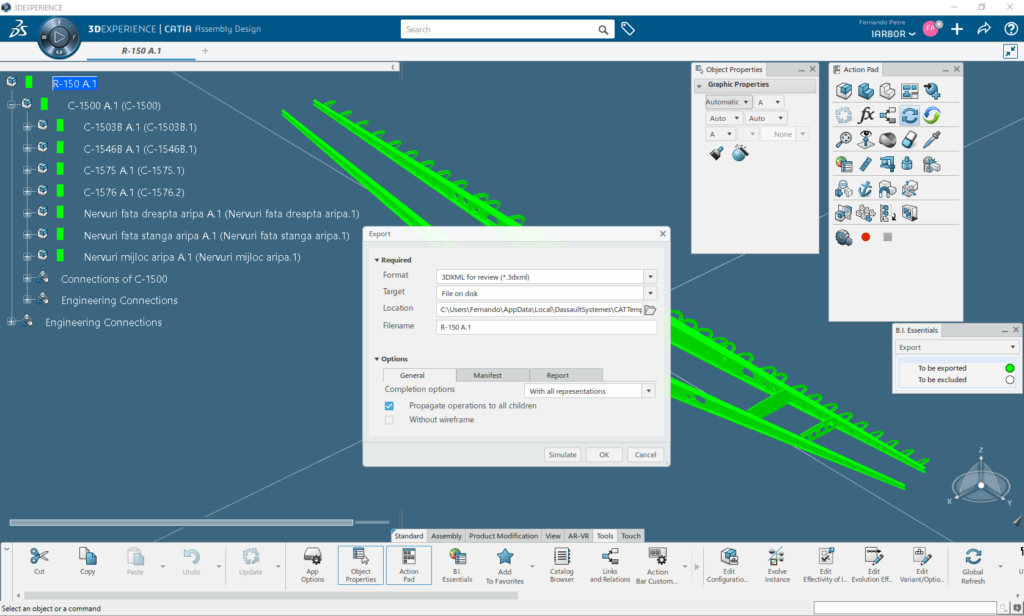Select Nervuri mijloc aripa A.1 tree item
Viewport: 1024px width, 616px height.
[x=192, y=257]
